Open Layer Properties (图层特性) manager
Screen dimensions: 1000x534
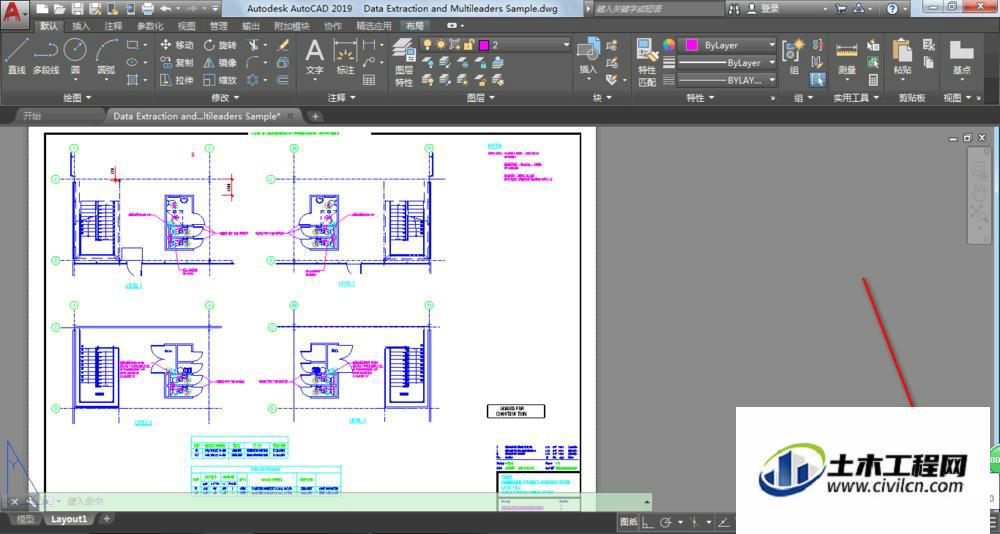click(x=404, y=63)
